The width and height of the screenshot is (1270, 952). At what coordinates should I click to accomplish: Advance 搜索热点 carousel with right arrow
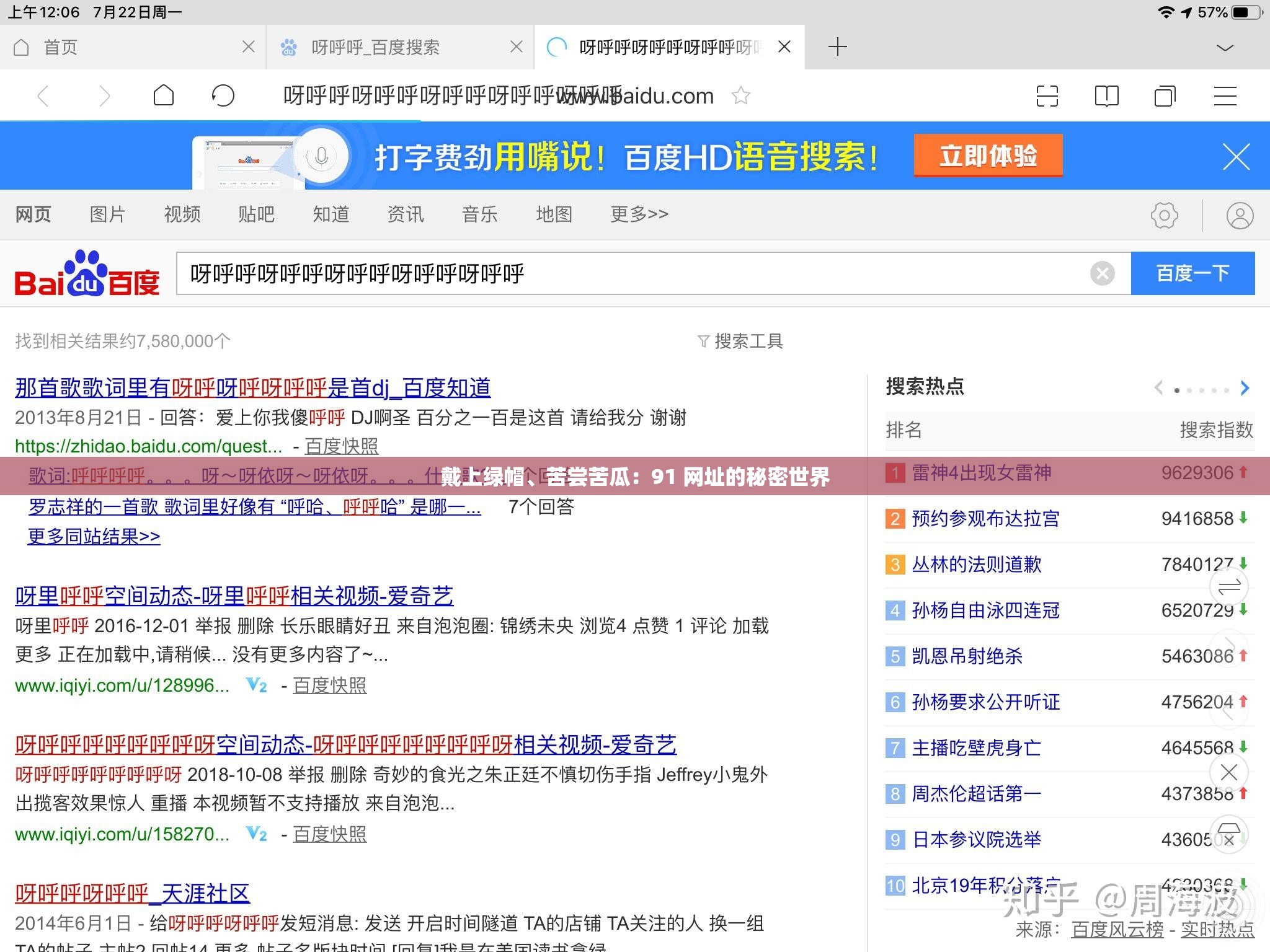coord(1245,388)
